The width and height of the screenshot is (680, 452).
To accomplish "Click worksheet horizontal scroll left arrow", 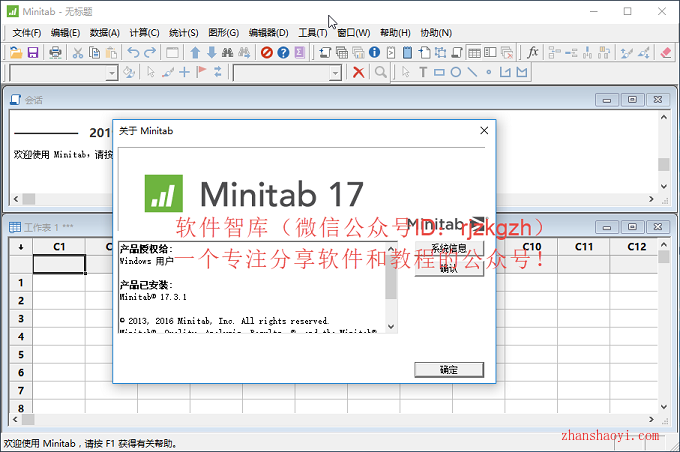I will tap(16, 419).
